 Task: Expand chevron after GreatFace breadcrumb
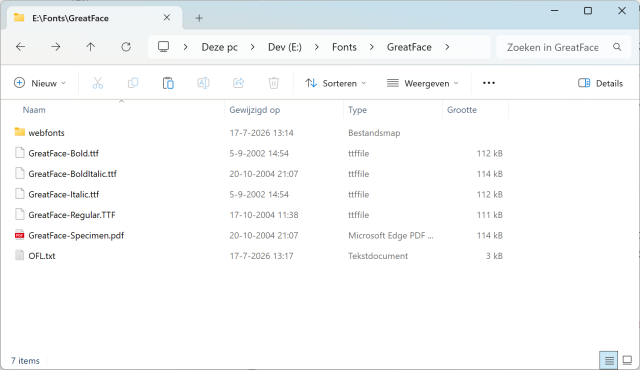tap(447, 47)
